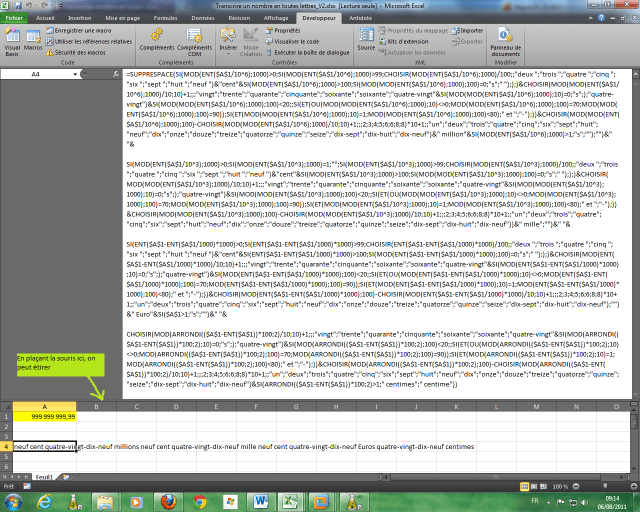Image resolution: width=640 pixels, height=512 pixels.
Task: Select column M header
Action: coord(536,407)
